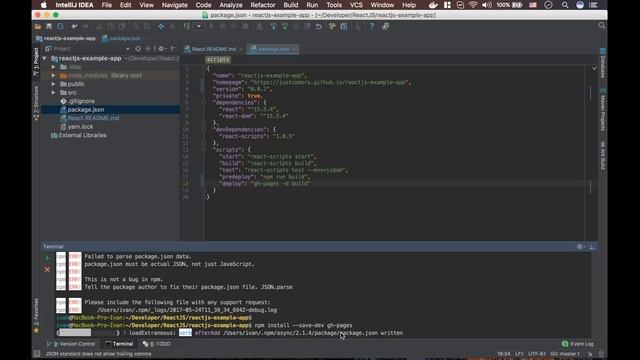
Task: Click the Wi-Fi menu bar icon
Action: (x=473, y=5)
